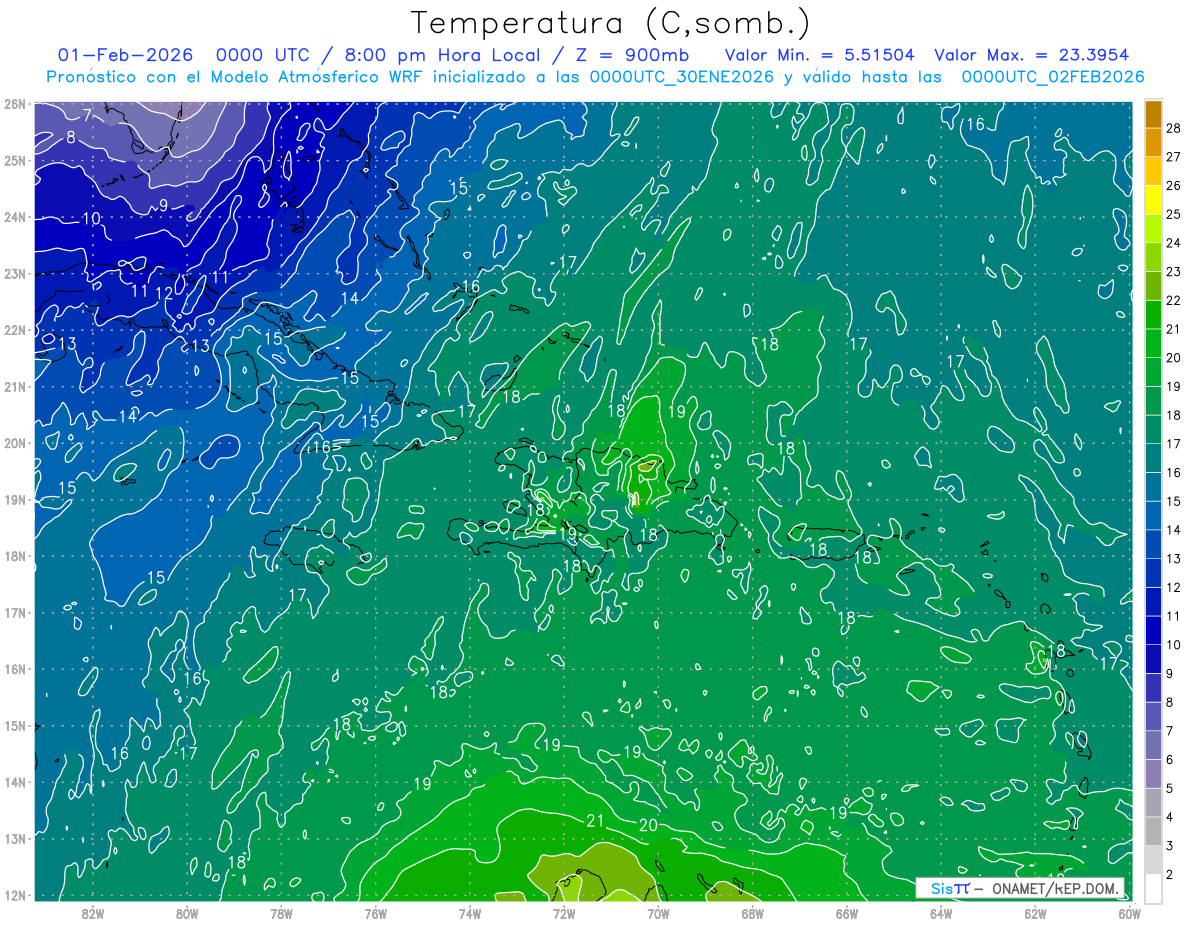1200x927 pixels.
Task: Click 'Valor Max. = 23.3954' text
Action: point(1032,55)
